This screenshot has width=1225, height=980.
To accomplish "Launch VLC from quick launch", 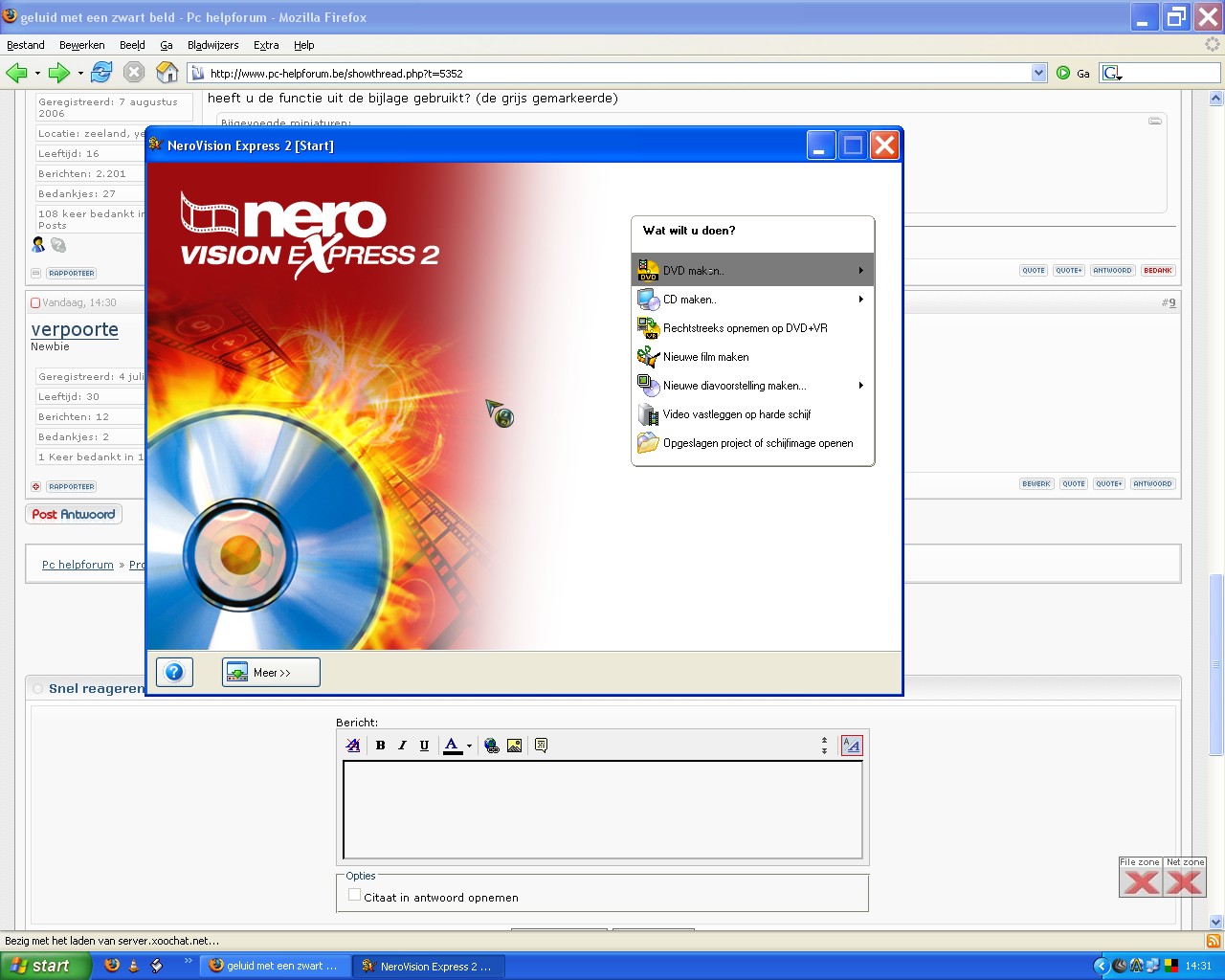I will 134,966.
